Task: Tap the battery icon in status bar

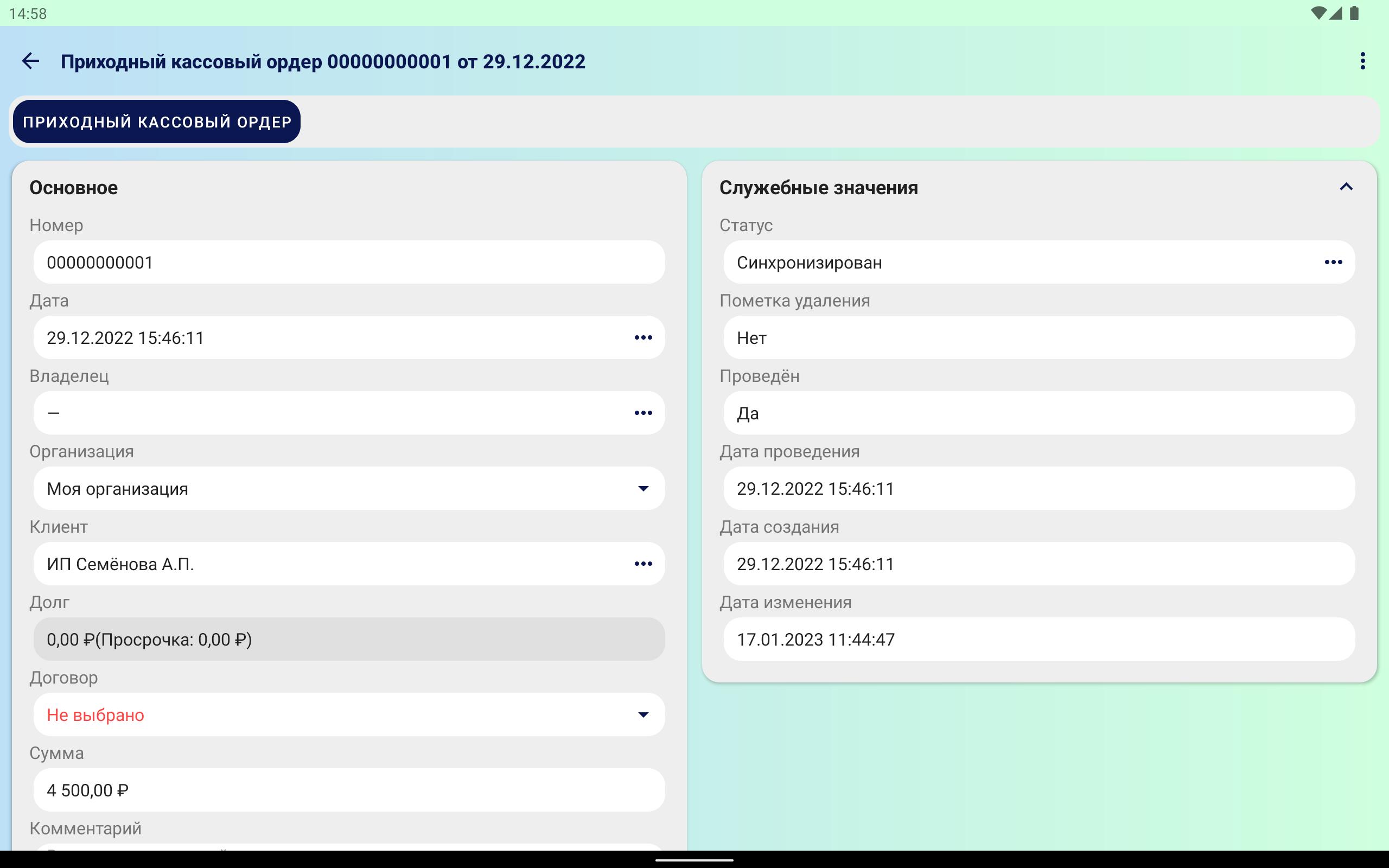Action: (x=1355, y=13)
